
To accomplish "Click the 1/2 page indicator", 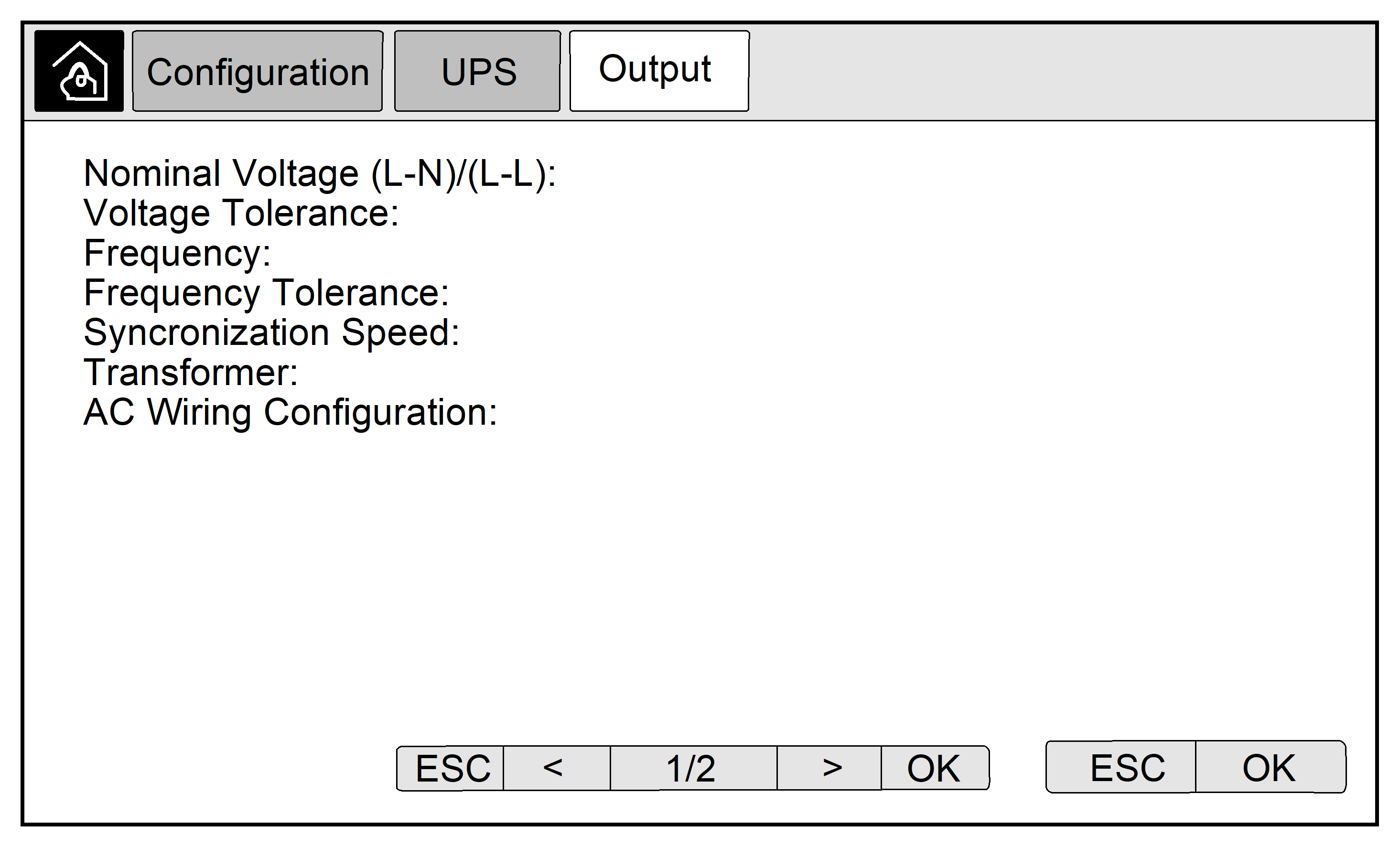I will click(x=693, y=768).
